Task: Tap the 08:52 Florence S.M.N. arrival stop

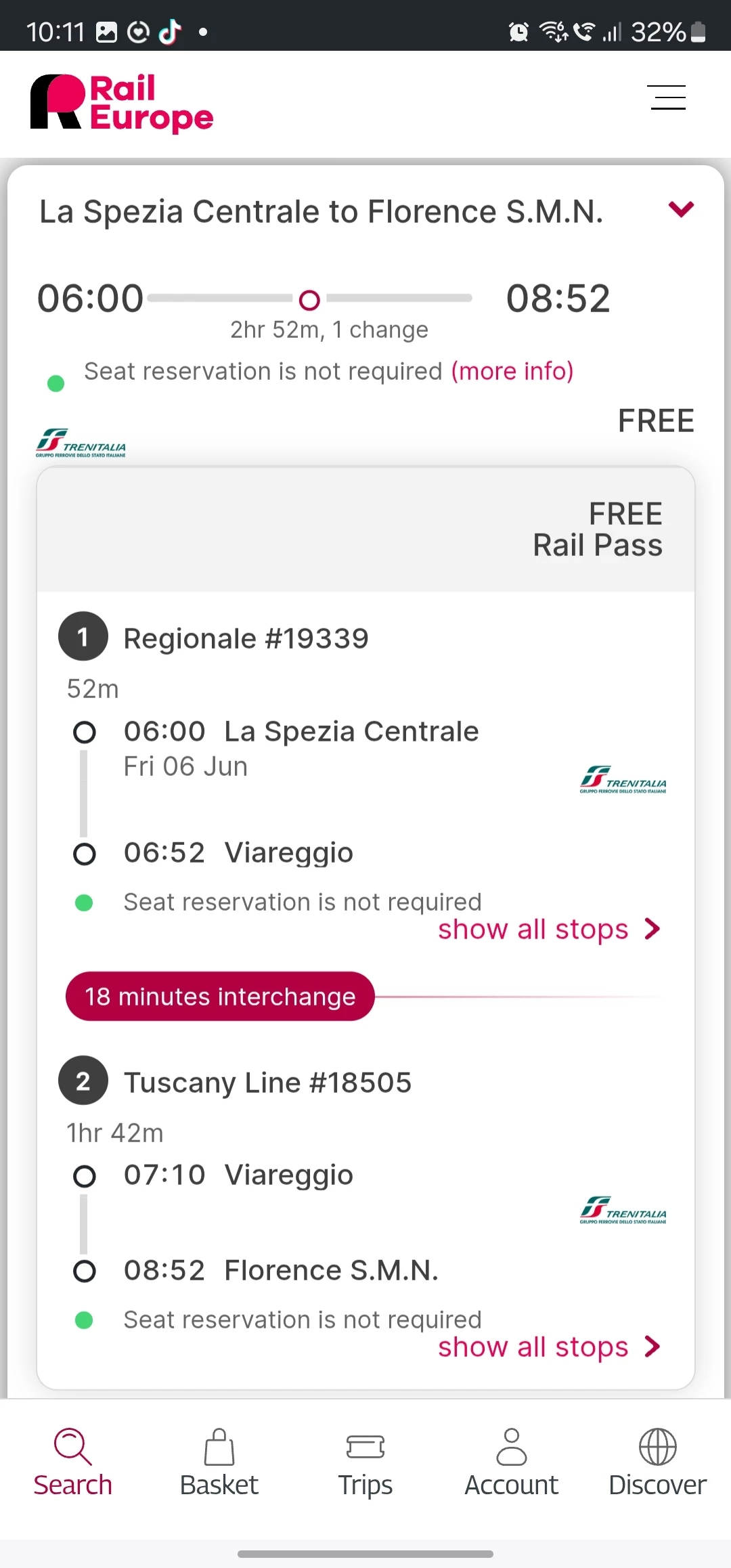Action: click(281, 1271)
